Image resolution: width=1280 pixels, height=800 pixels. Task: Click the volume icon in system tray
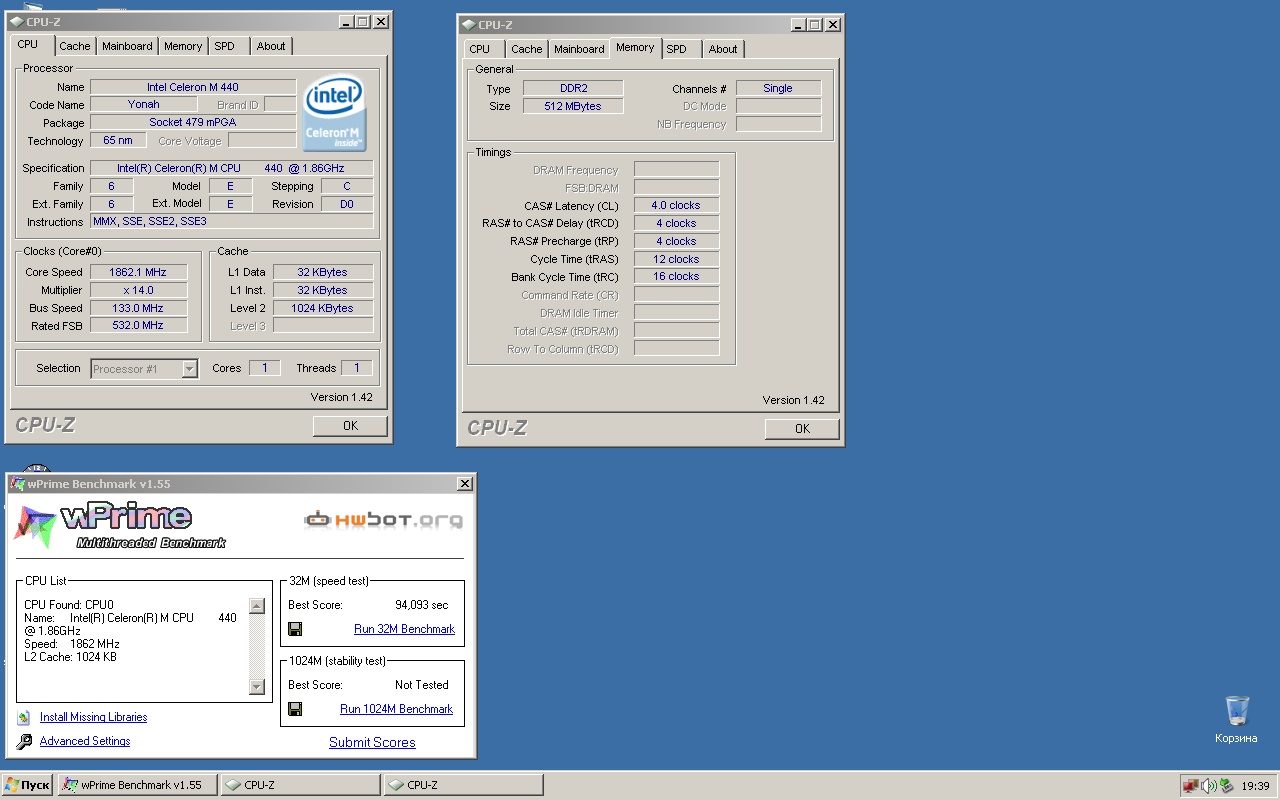pyautogui.click(x=1209, y=786)
